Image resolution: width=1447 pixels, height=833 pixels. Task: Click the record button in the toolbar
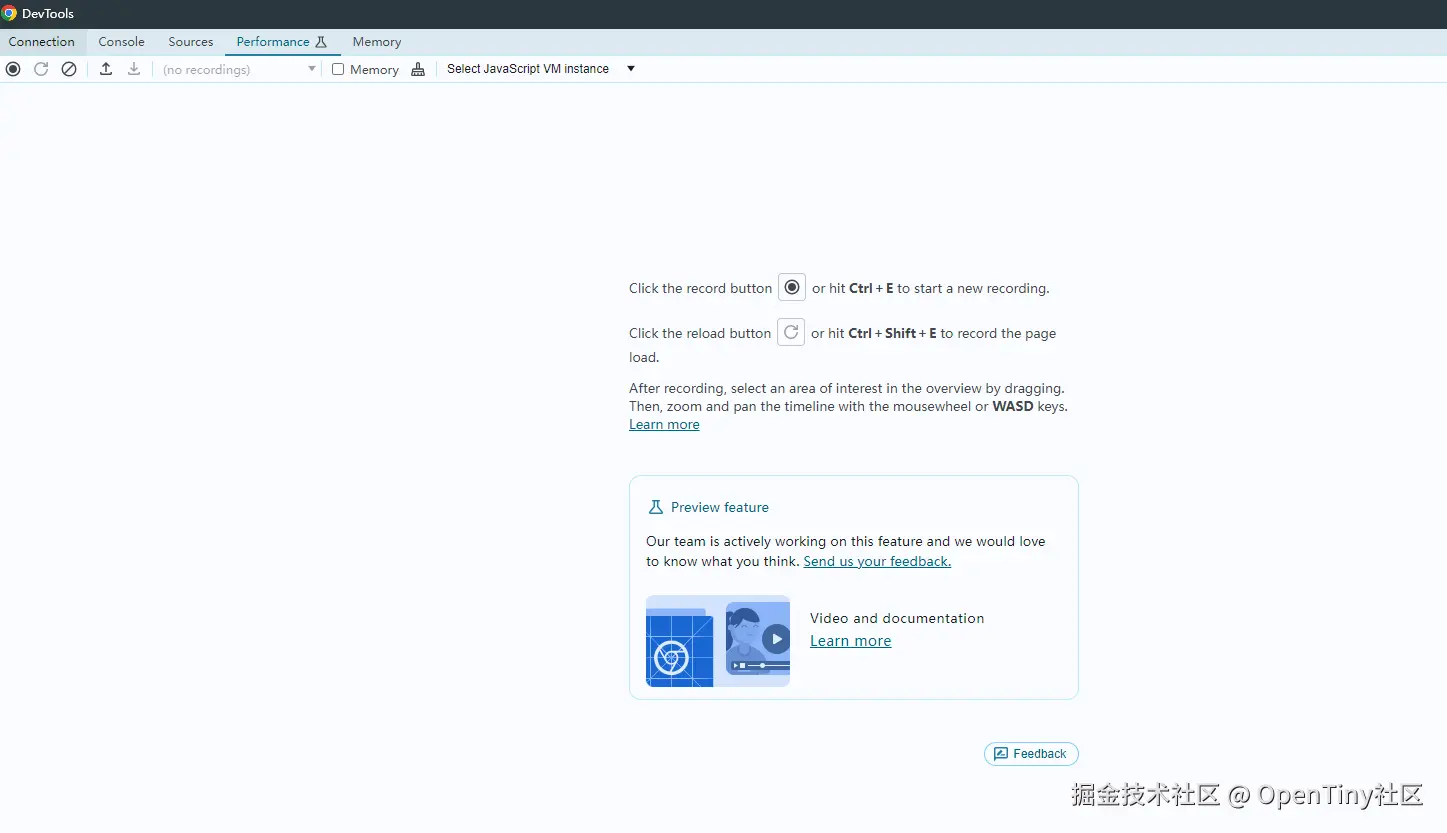pos(13,69)
